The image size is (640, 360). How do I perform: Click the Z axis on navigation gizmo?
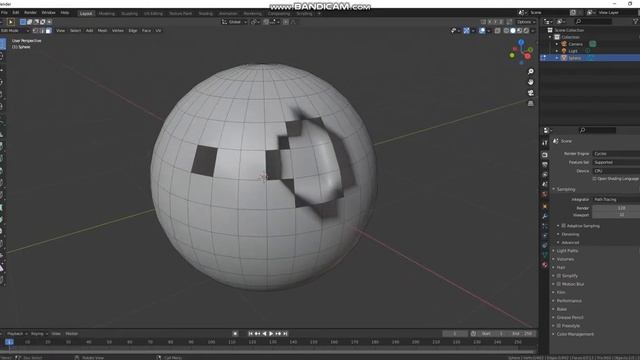point(521,42)
